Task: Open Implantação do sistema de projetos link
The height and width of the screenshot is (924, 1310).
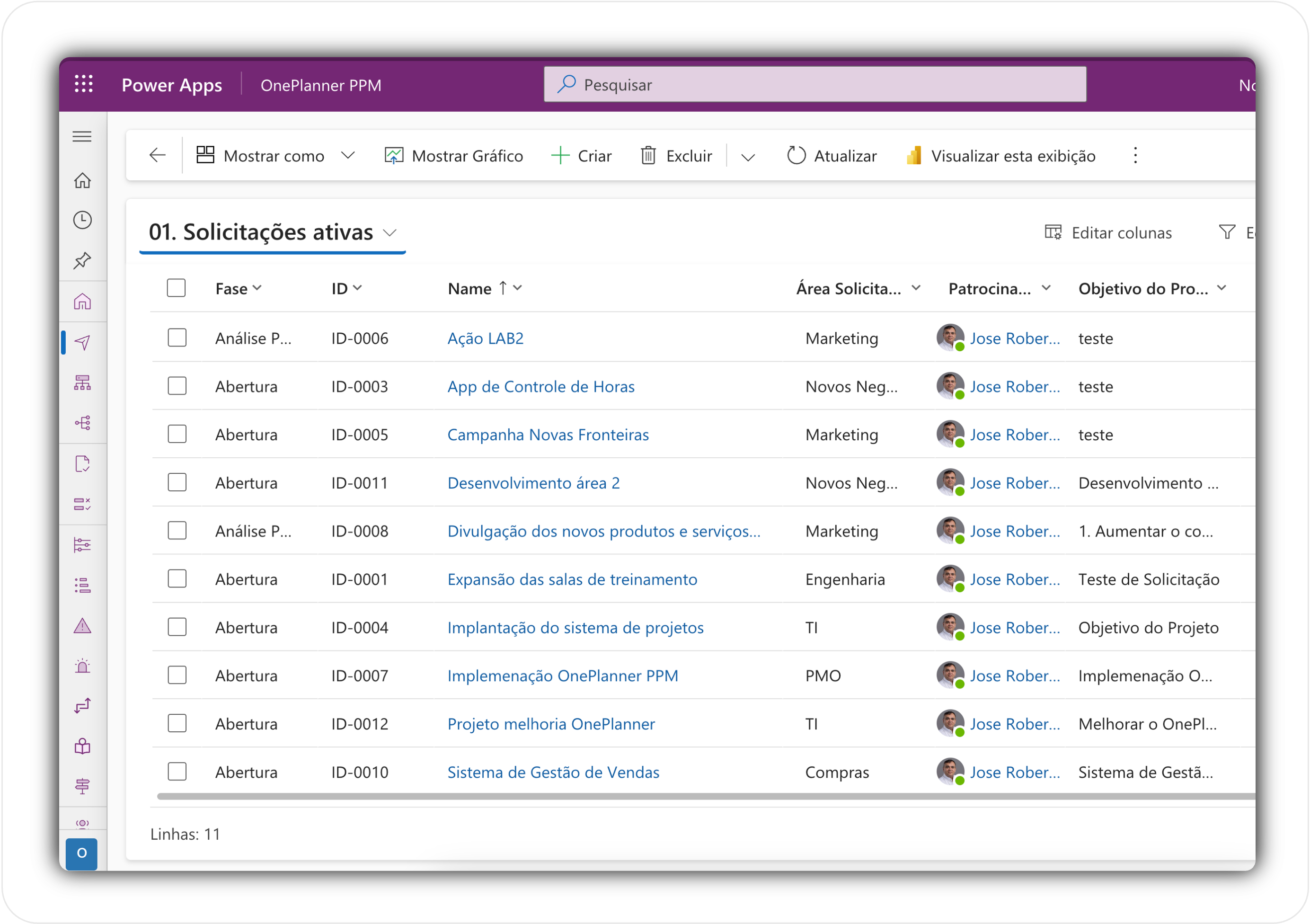Action: (x=575, y=628)
